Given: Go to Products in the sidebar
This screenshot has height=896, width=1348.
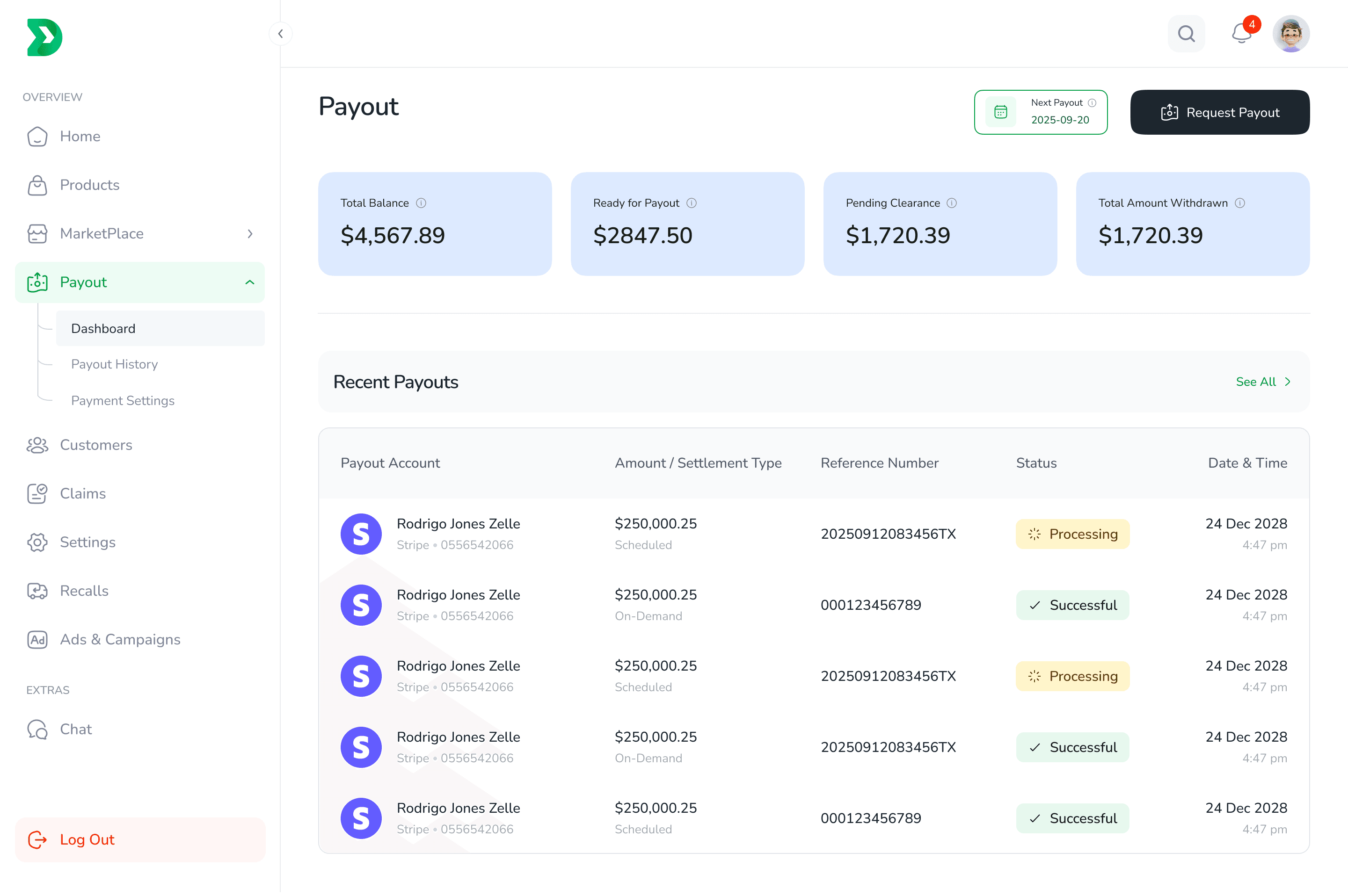Looking at the screenshot, I should coord(89,185).
